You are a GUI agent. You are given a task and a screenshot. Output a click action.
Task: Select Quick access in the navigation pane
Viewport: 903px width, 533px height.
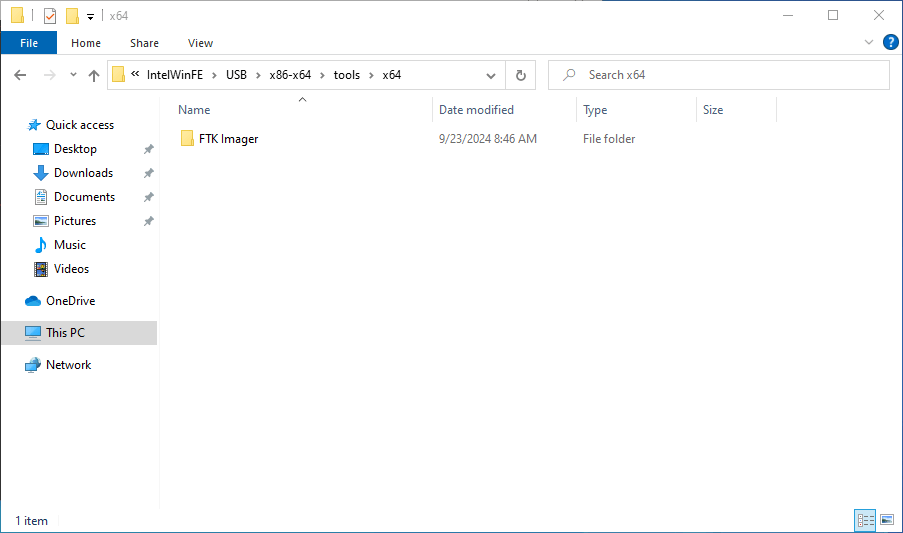pos(80,125)
